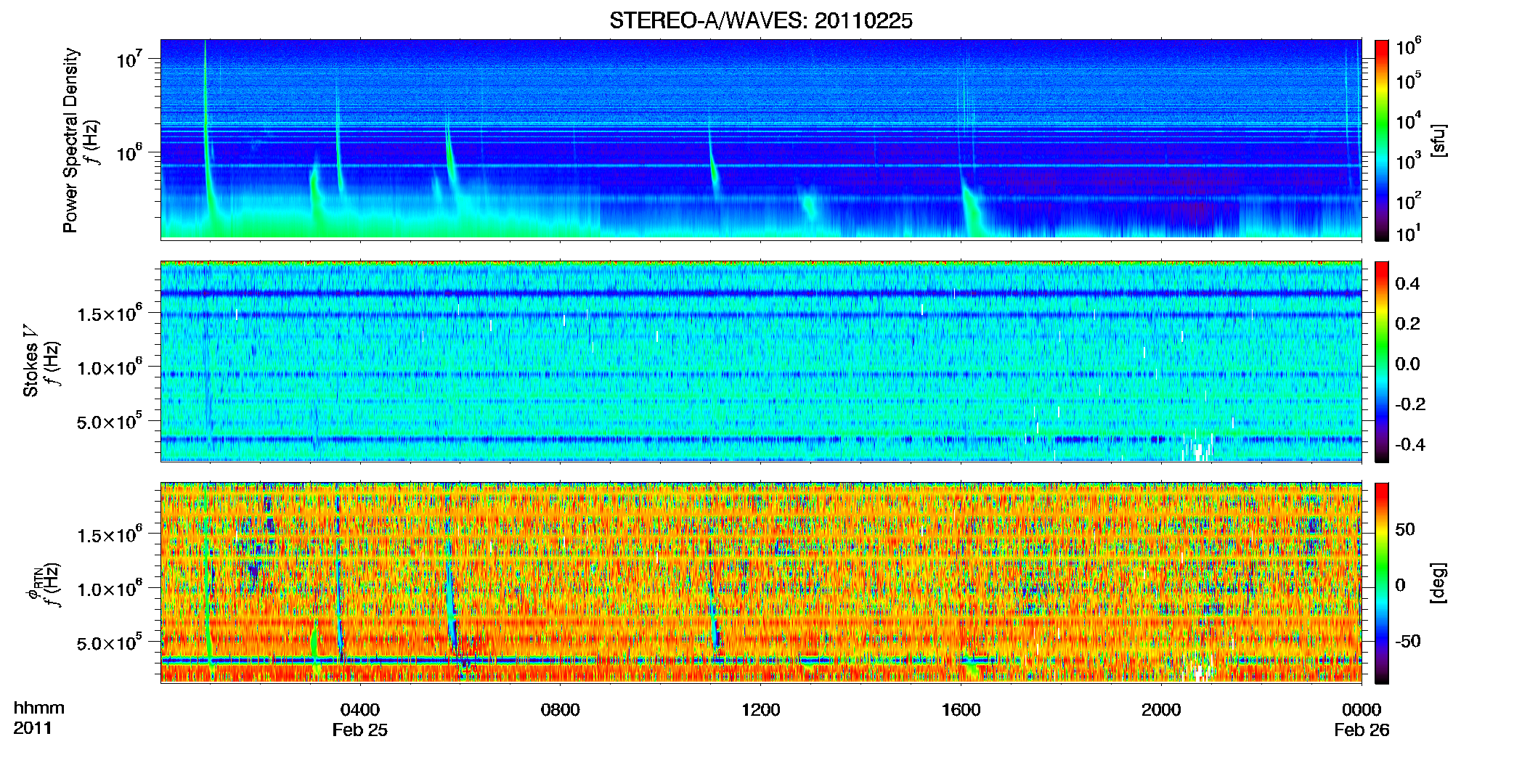Click the -0.4 value on Stokes color bar

pyautogui.click(x=1410, y=444)
